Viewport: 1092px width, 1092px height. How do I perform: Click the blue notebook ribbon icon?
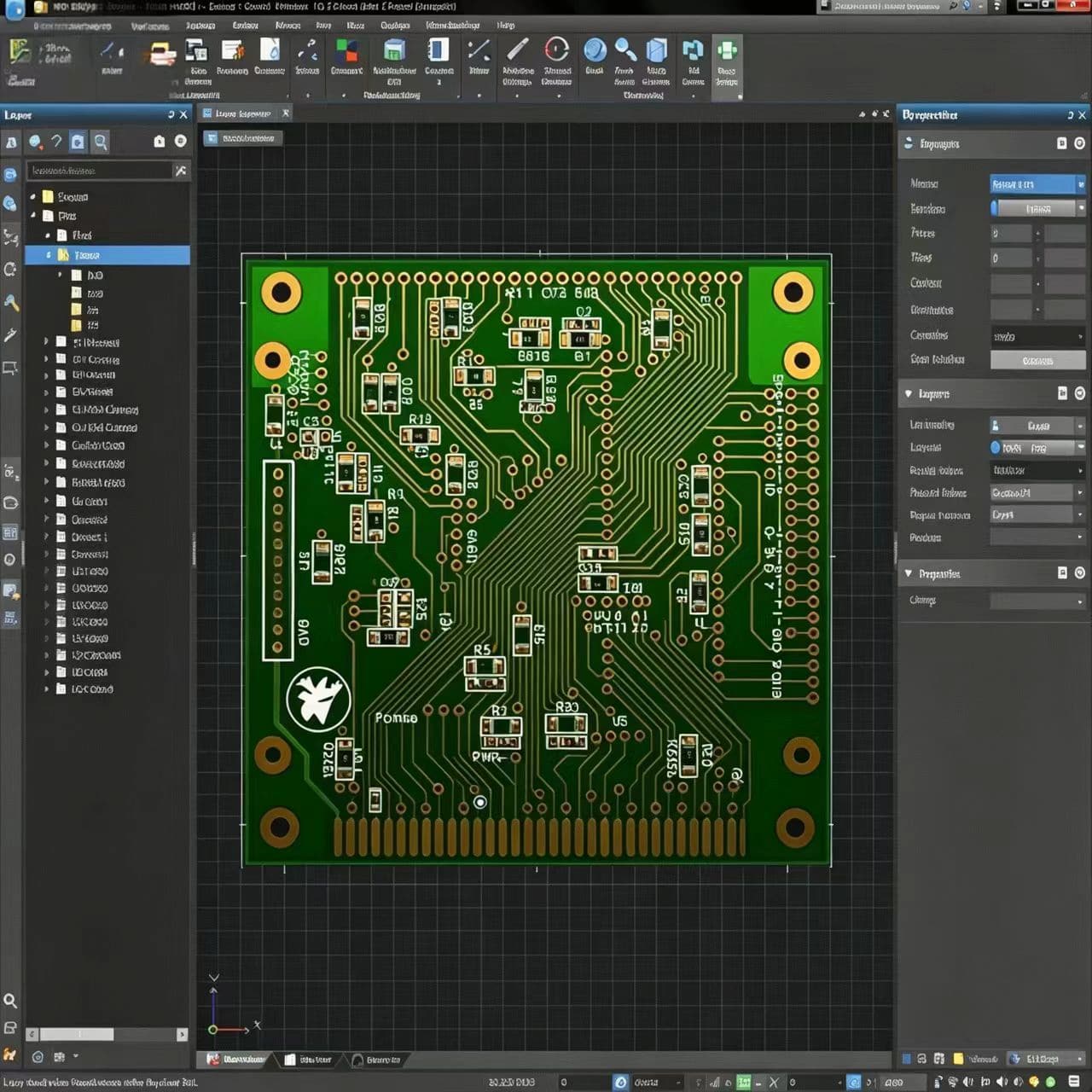439,50
